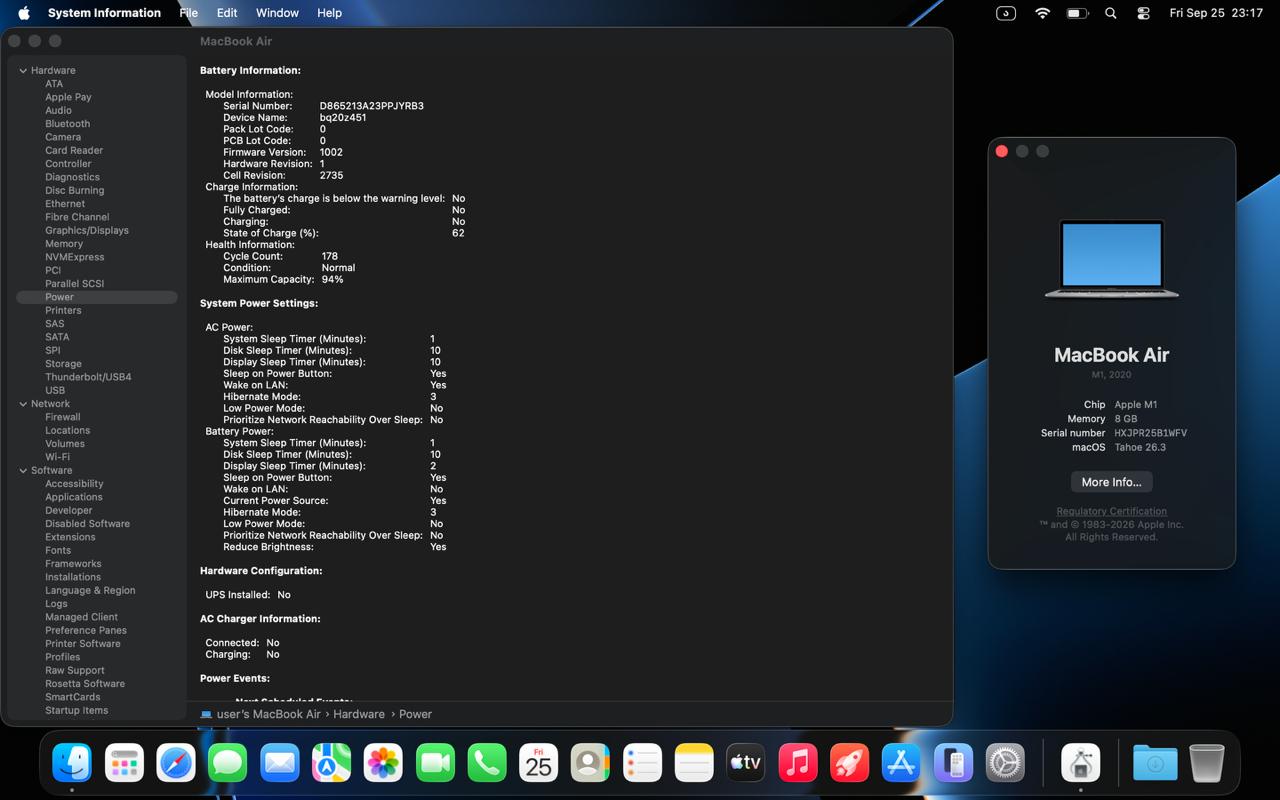The height and width of the screenshot is (800, 1280).
Task: Select Printers in the Hardware list
Action: pos(63,311)
